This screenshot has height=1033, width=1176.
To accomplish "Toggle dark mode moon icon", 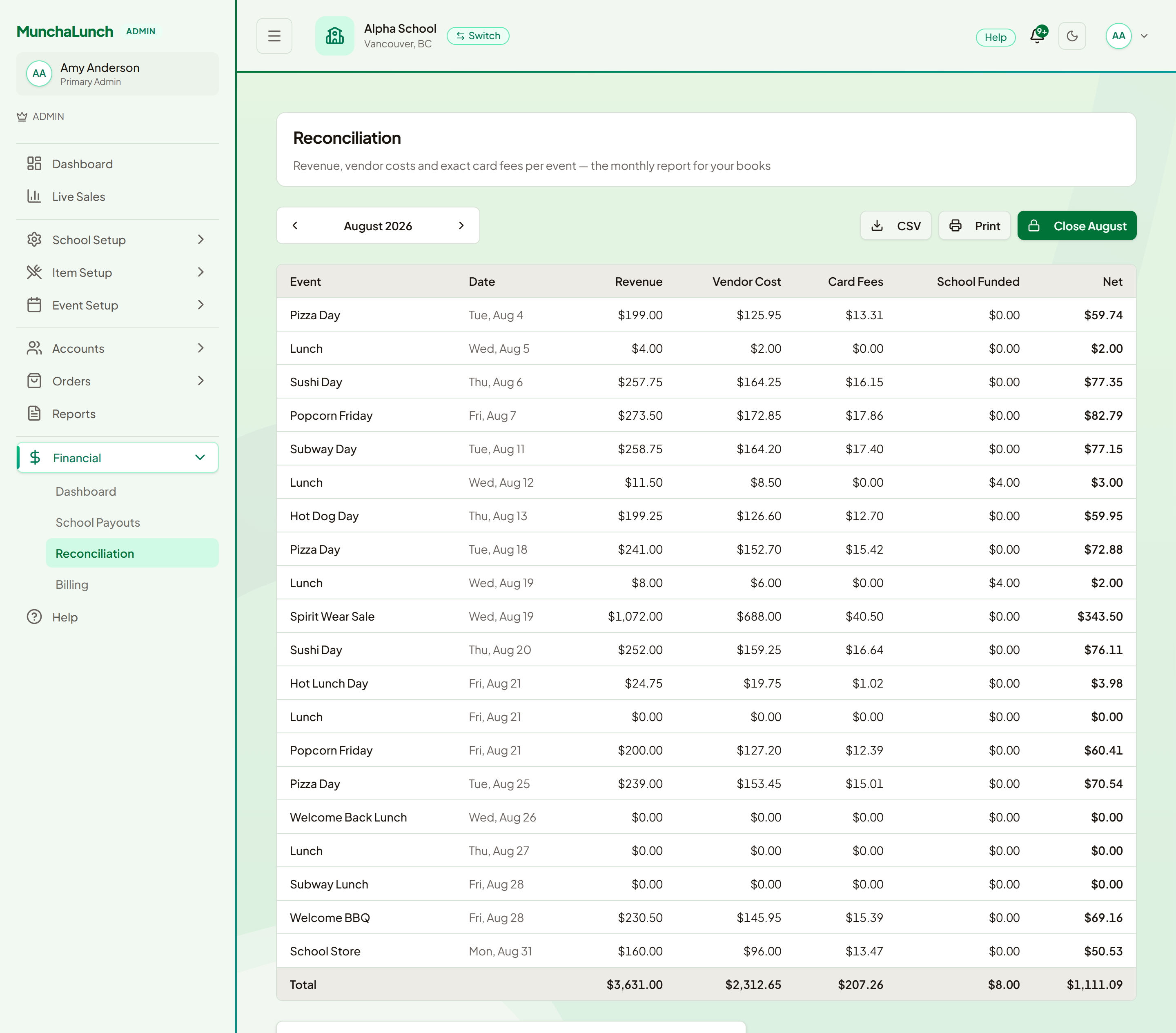I will point(1072,36).
